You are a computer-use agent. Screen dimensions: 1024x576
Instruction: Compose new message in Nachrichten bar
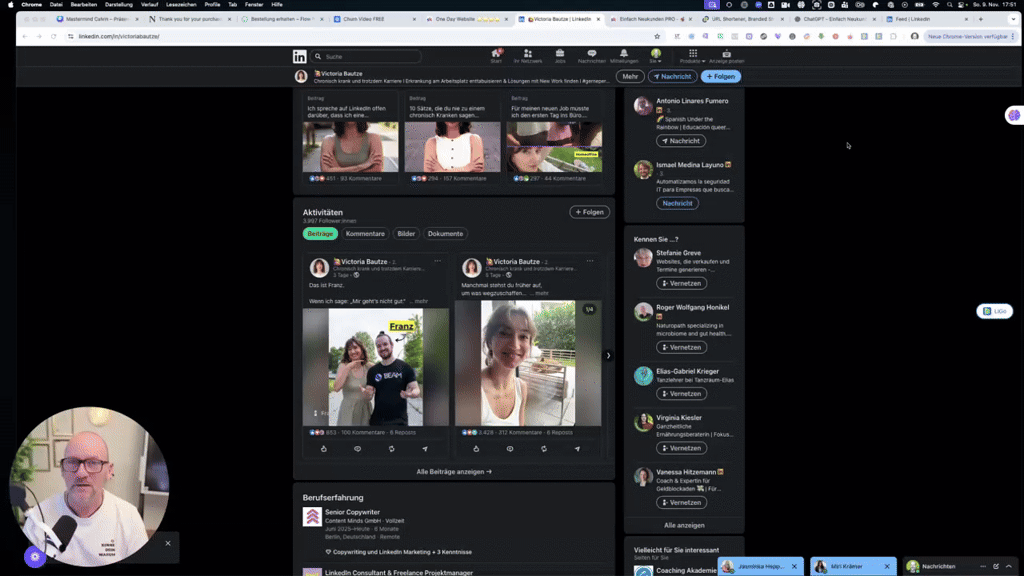(x=996, y=566)
